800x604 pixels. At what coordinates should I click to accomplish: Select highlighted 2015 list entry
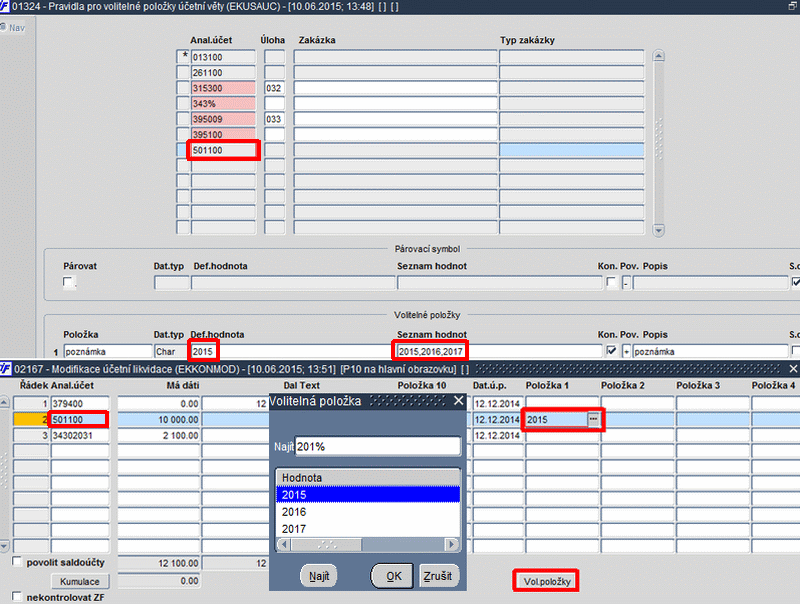(x=368, y=495)
